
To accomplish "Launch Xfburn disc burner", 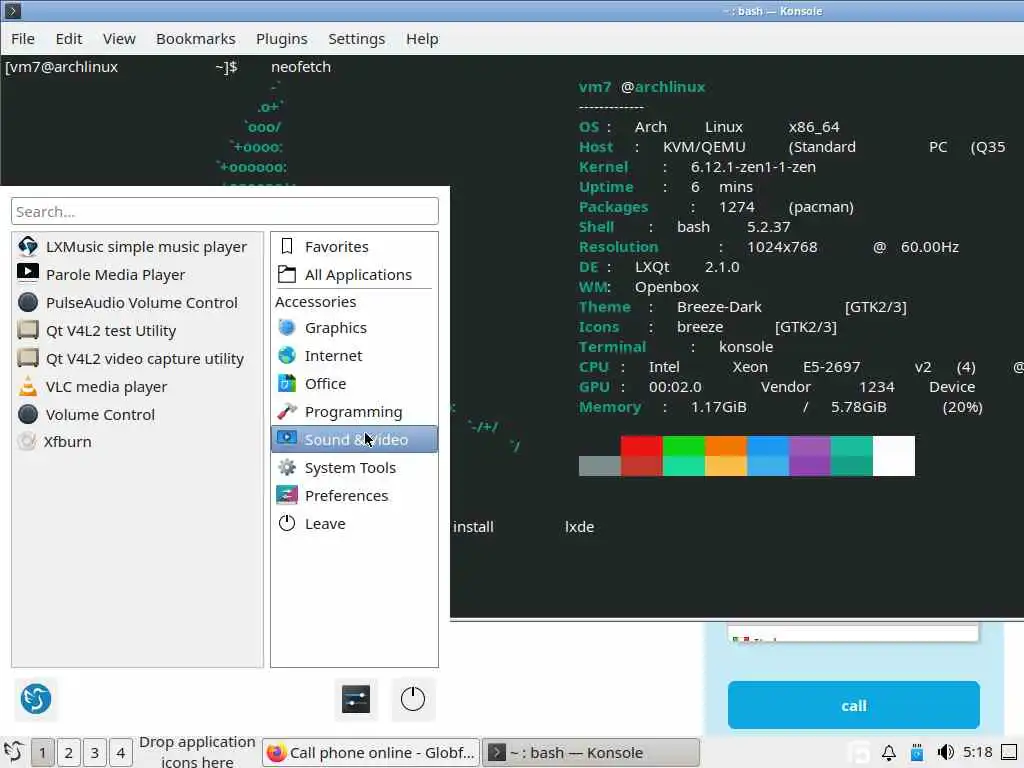I will 137,442.
